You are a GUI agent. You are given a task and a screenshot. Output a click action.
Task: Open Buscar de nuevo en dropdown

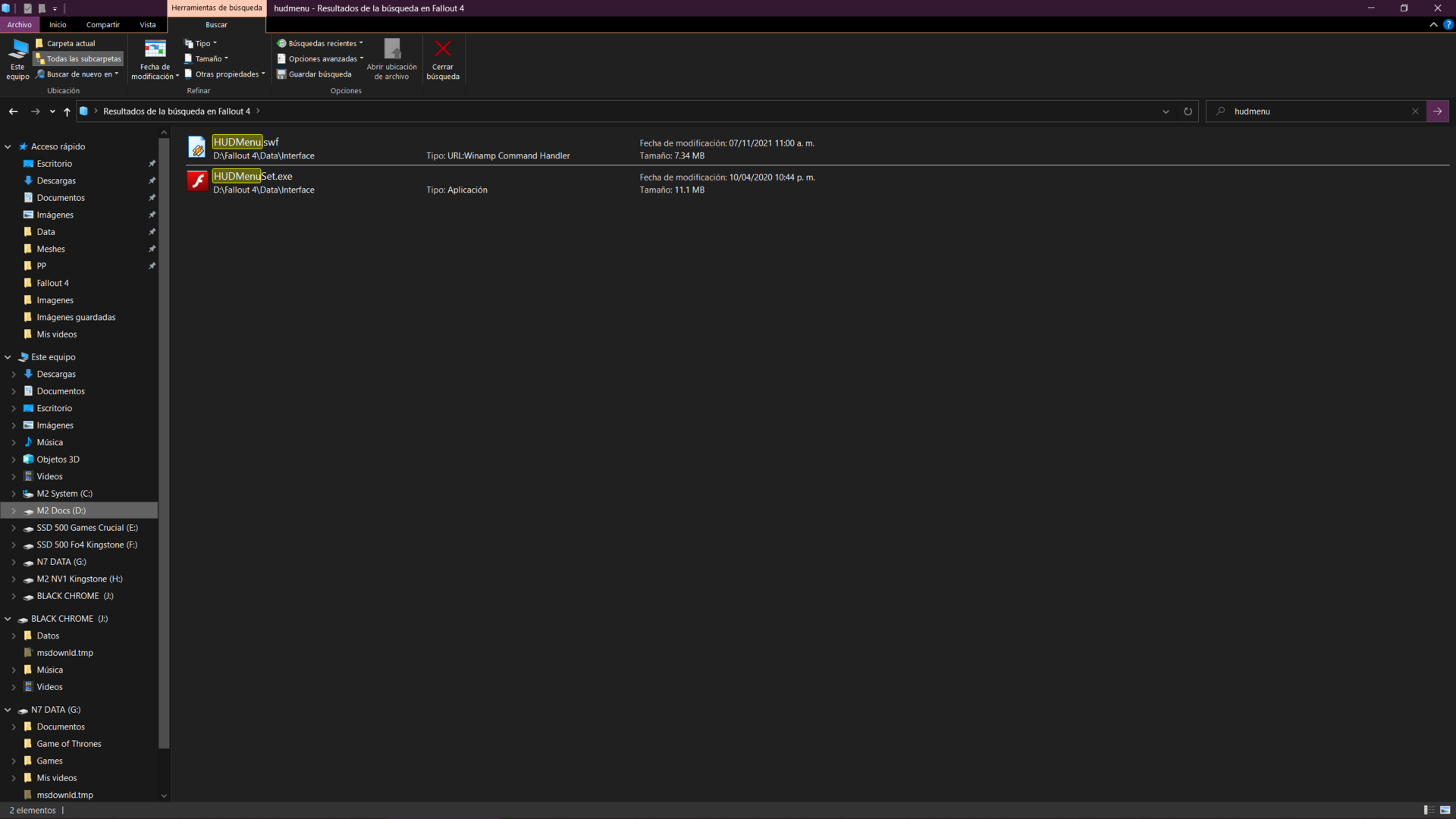pyautogui.click(x=77, y=74)
